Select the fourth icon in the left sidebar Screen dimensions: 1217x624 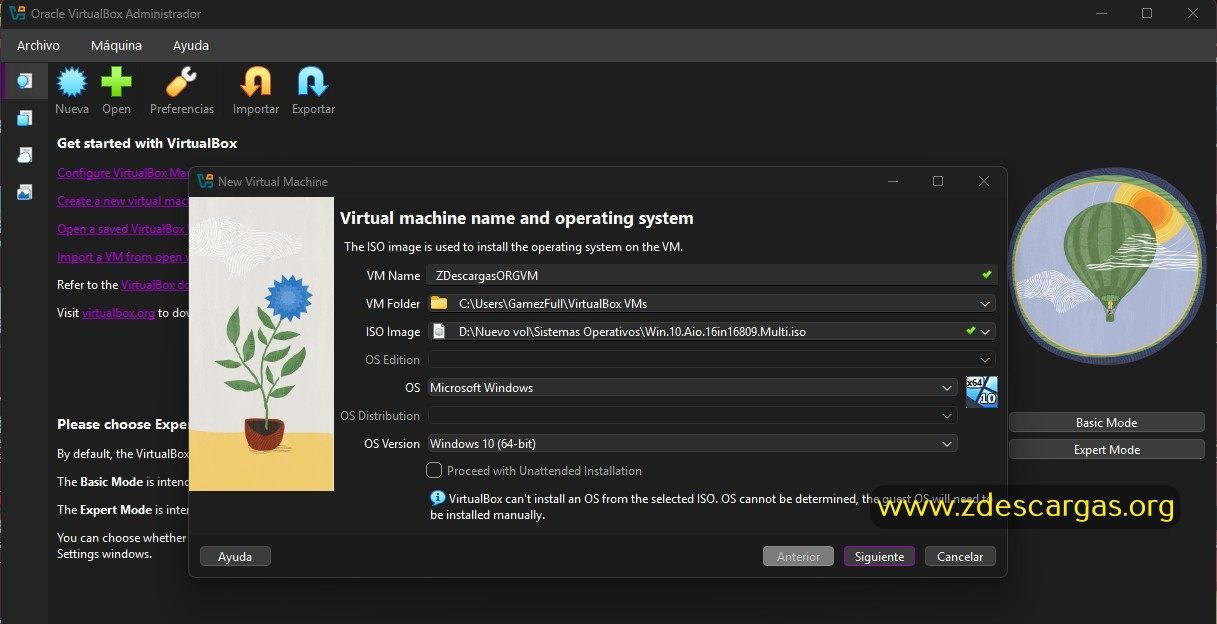click(24, 192)
